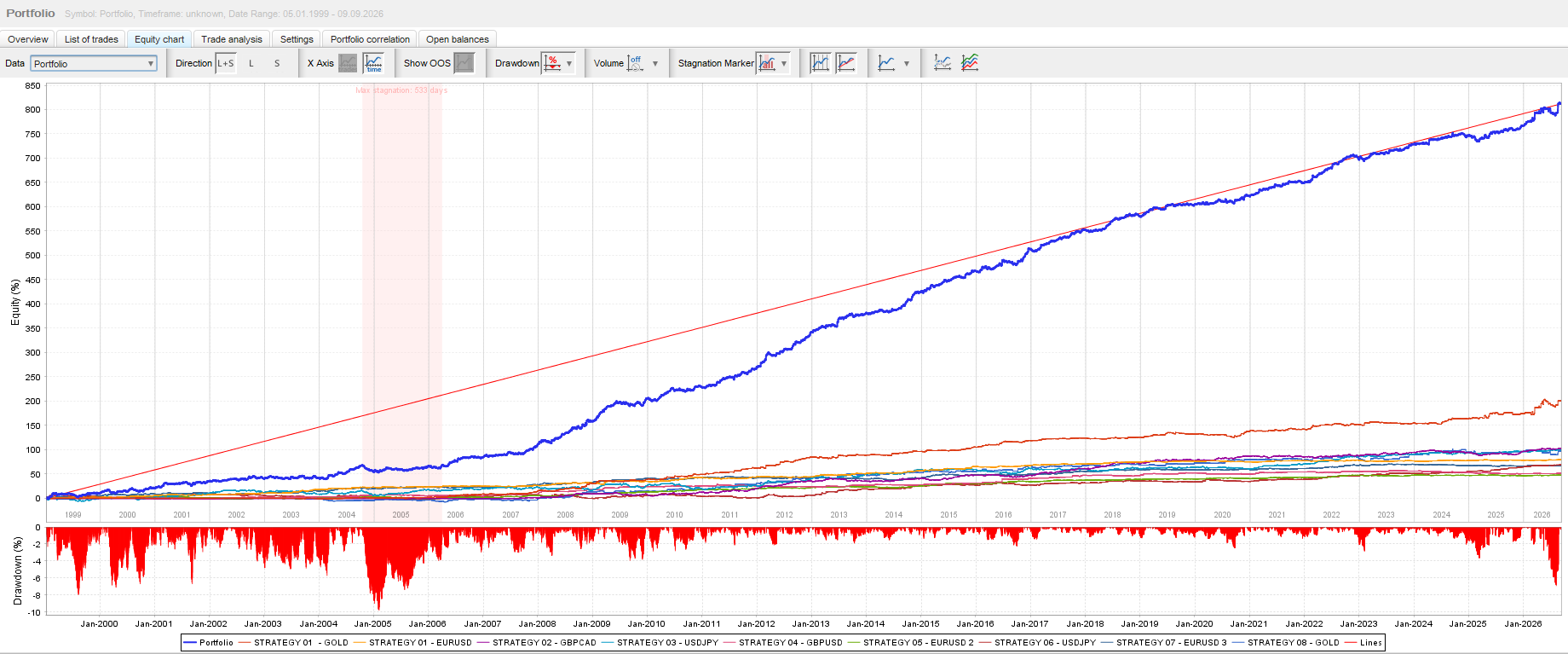The image size is (1568, 654).
Task: Open the Data Portfolio dropdown
Action: (x=94, y=63)
